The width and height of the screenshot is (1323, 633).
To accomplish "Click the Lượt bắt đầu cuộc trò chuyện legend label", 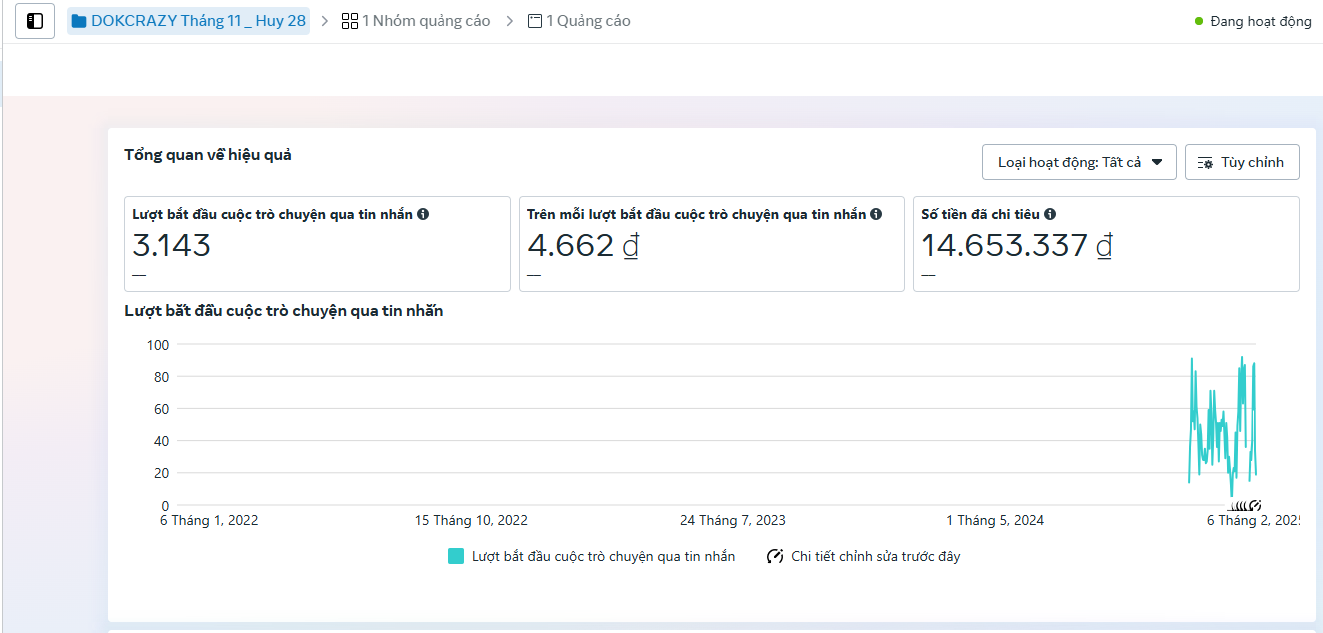I will 603,557.
